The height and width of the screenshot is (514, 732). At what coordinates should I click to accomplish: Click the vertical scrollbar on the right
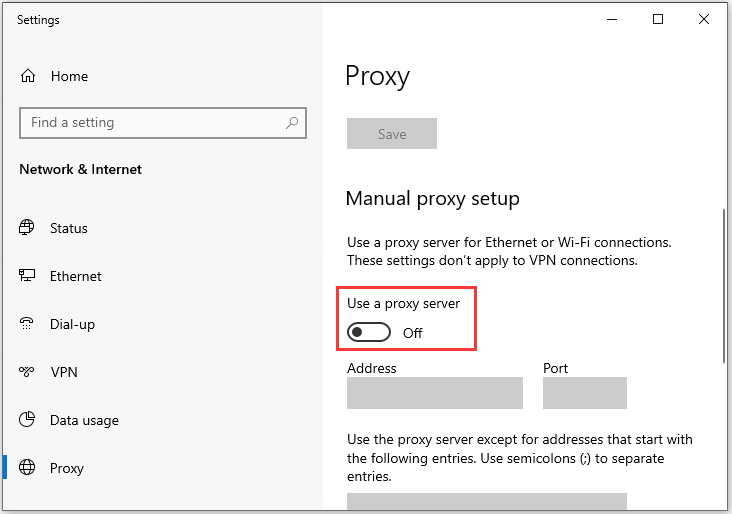click(x=724, y=285)
